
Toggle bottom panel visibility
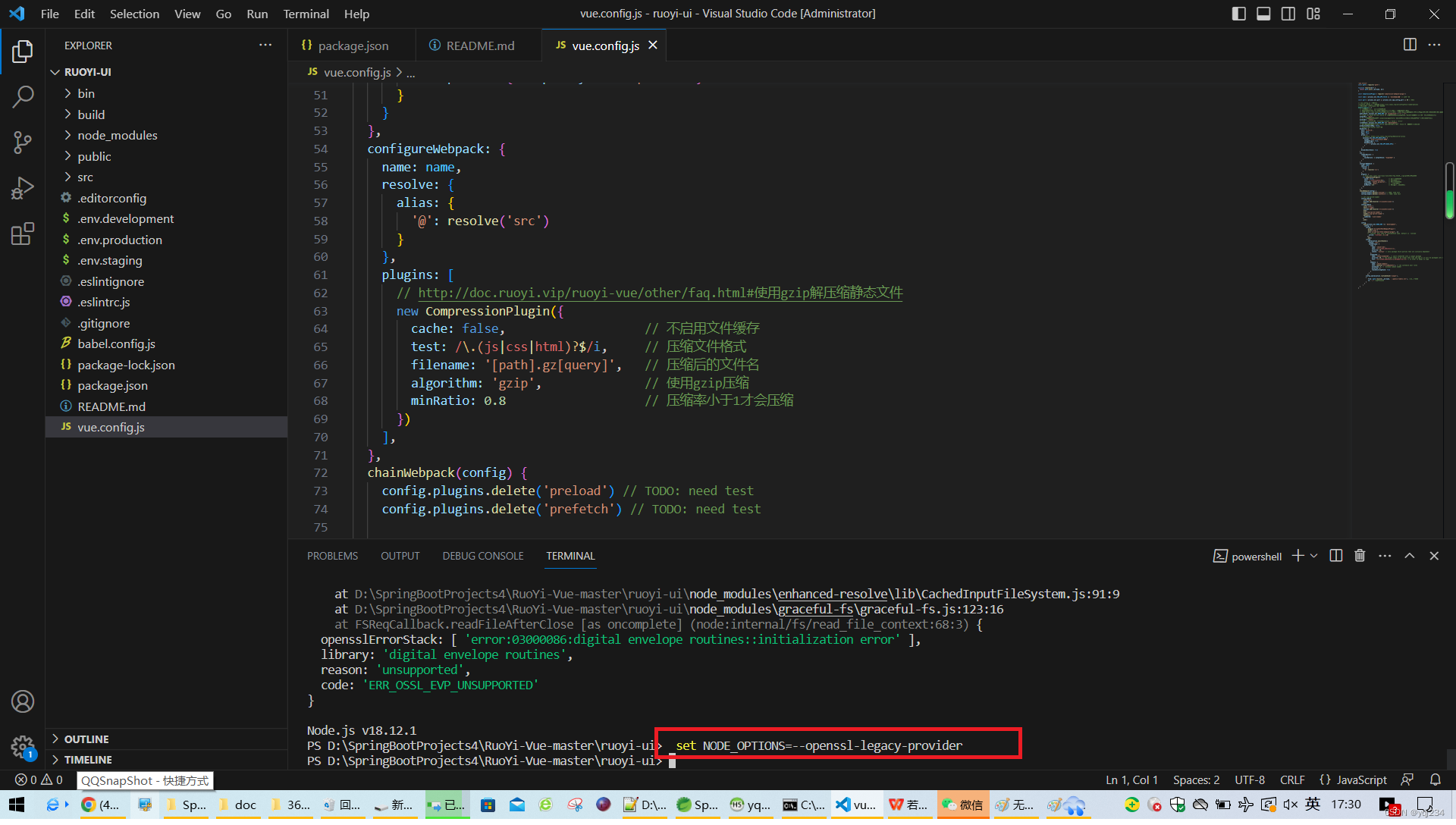(x=1263, y=14)
